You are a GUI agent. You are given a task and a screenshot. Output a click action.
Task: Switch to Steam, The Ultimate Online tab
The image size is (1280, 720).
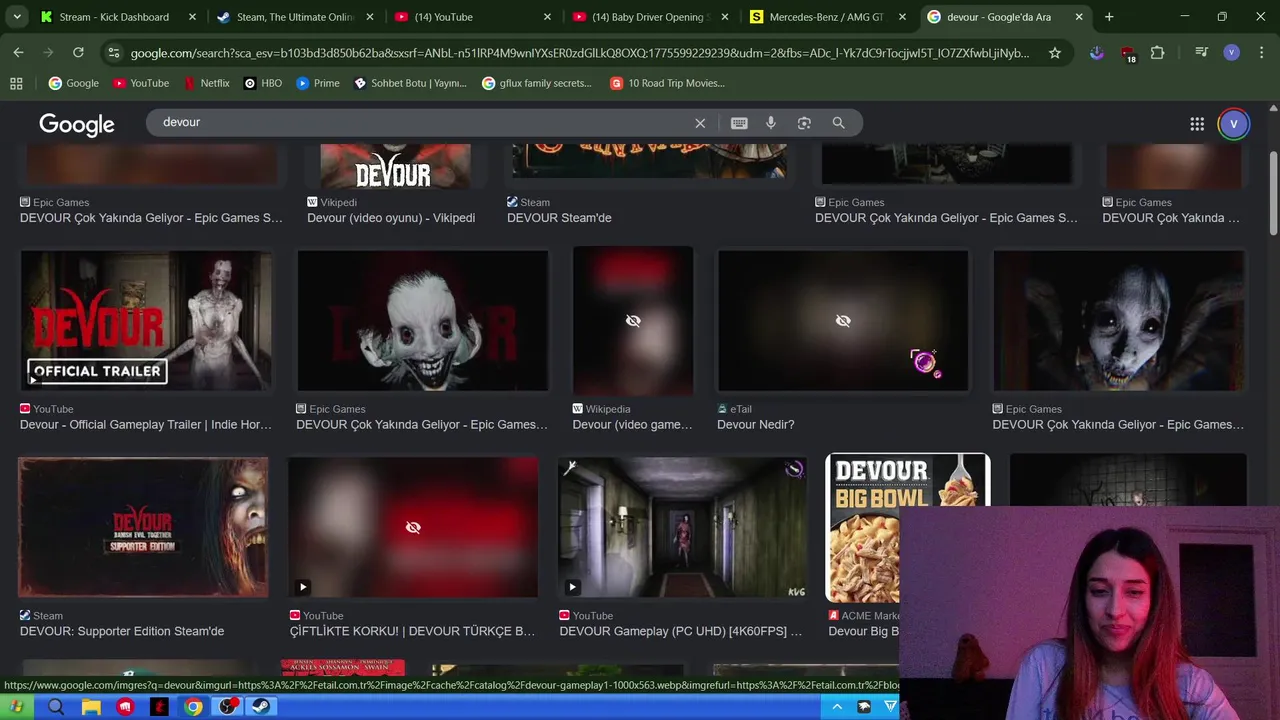293,17
